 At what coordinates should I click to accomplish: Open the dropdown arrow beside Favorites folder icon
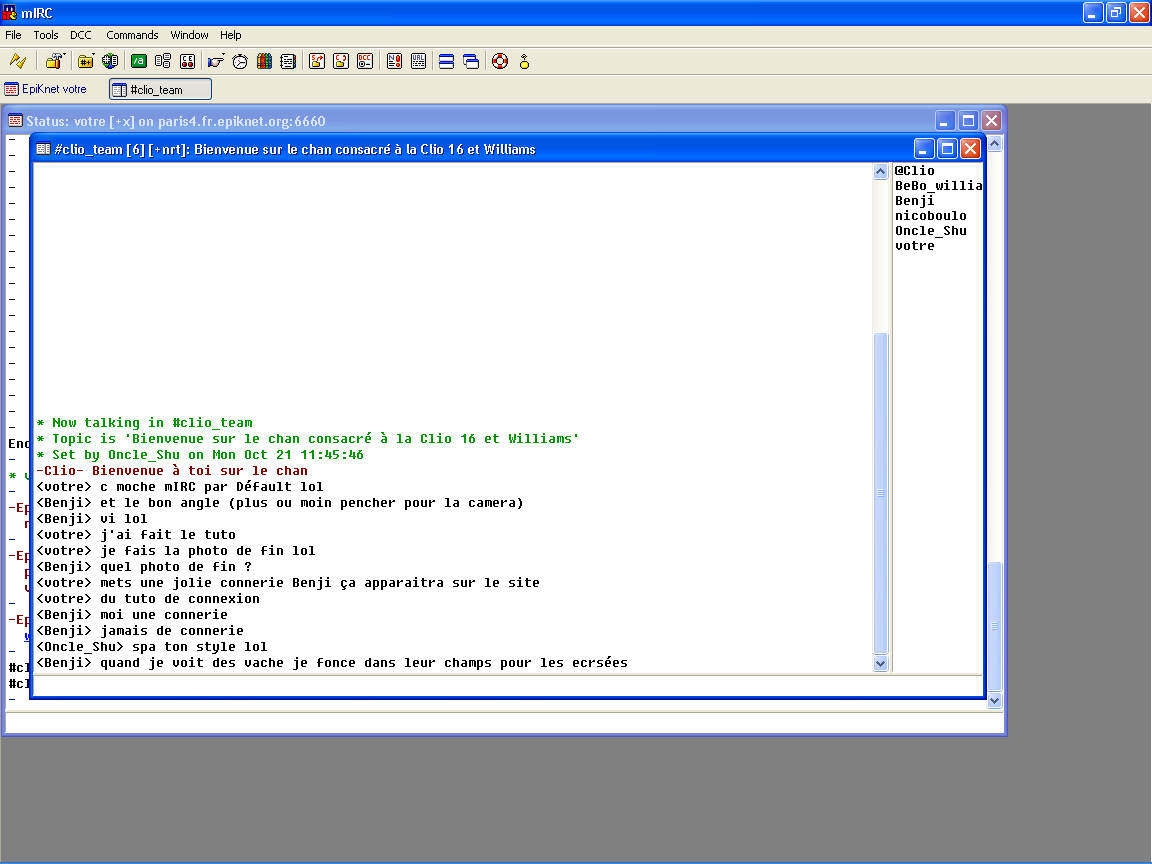coord(95,56)
